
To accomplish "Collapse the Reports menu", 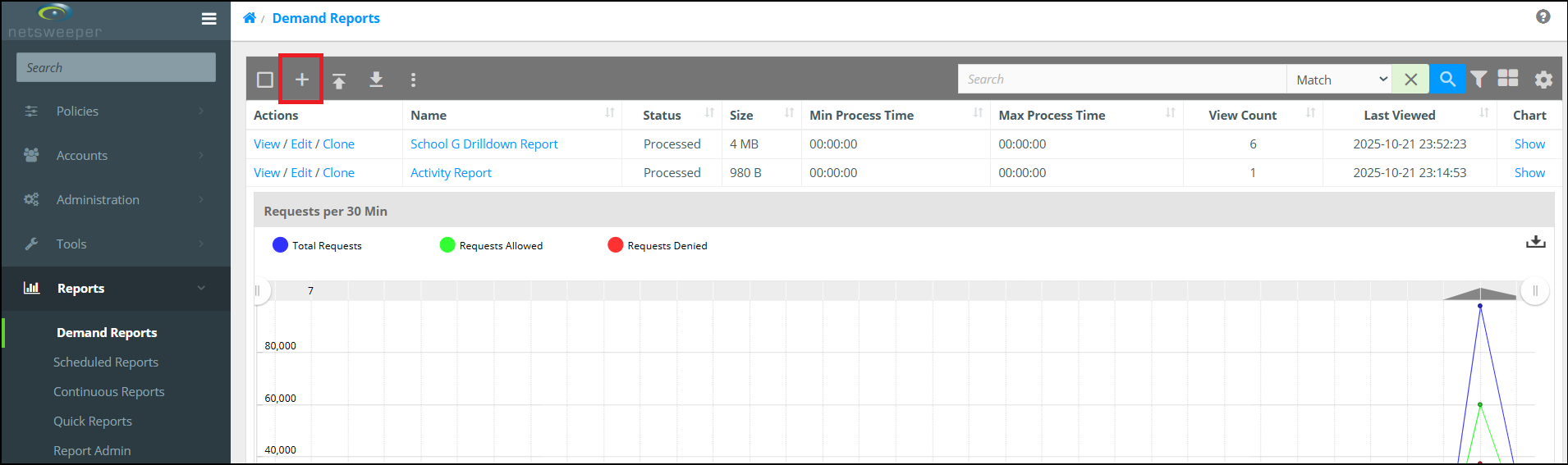I will (x=115, y=288).
